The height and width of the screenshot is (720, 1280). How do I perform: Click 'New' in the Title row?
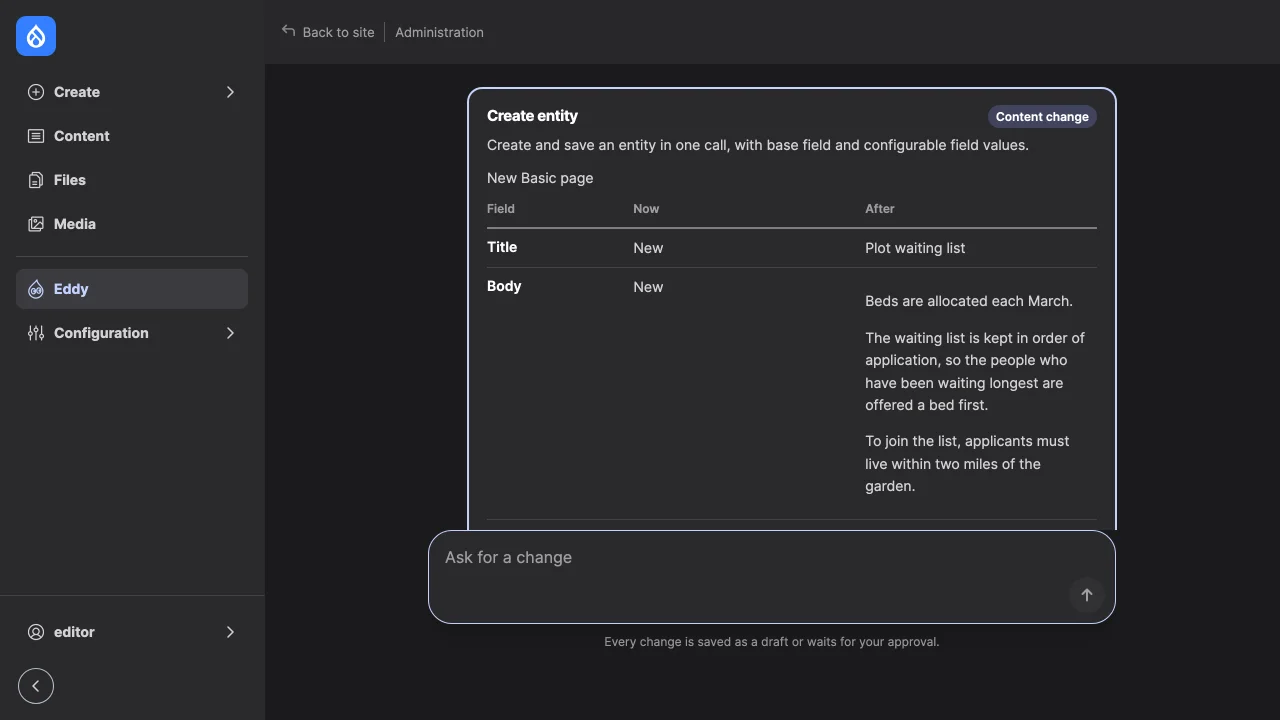[x=648, y=248]
